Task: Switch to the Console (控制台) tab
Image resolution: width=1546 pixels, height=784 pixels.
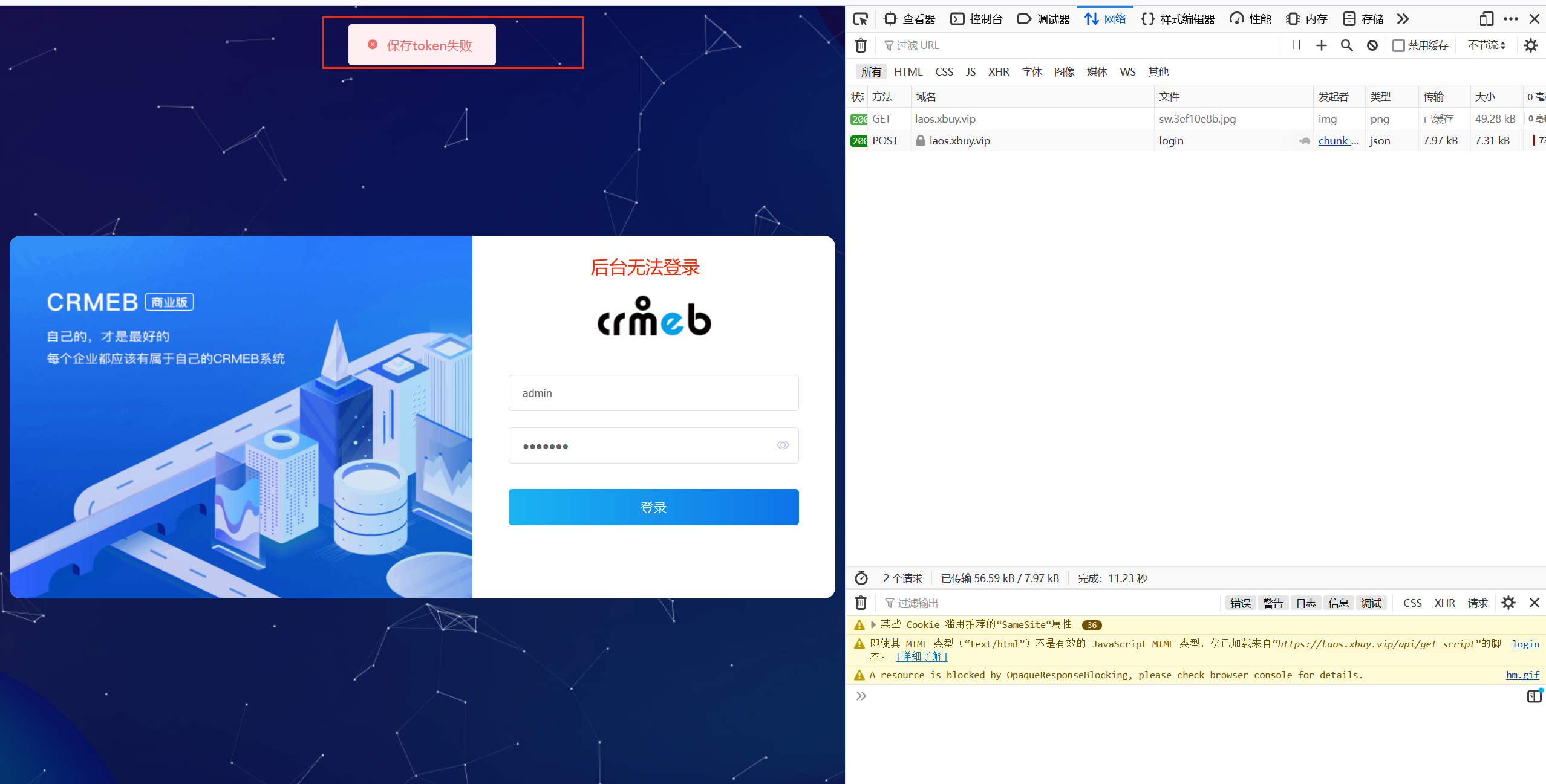Action: point(976,19)
